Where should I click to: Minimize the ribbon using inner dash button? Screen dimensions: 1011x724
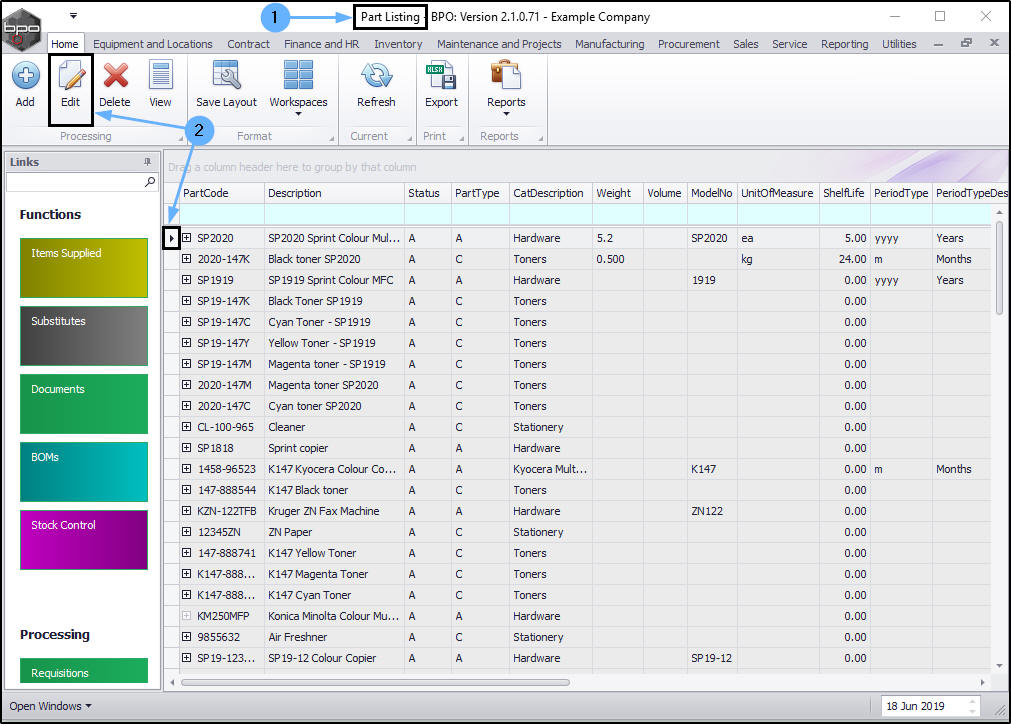(938, 44)
